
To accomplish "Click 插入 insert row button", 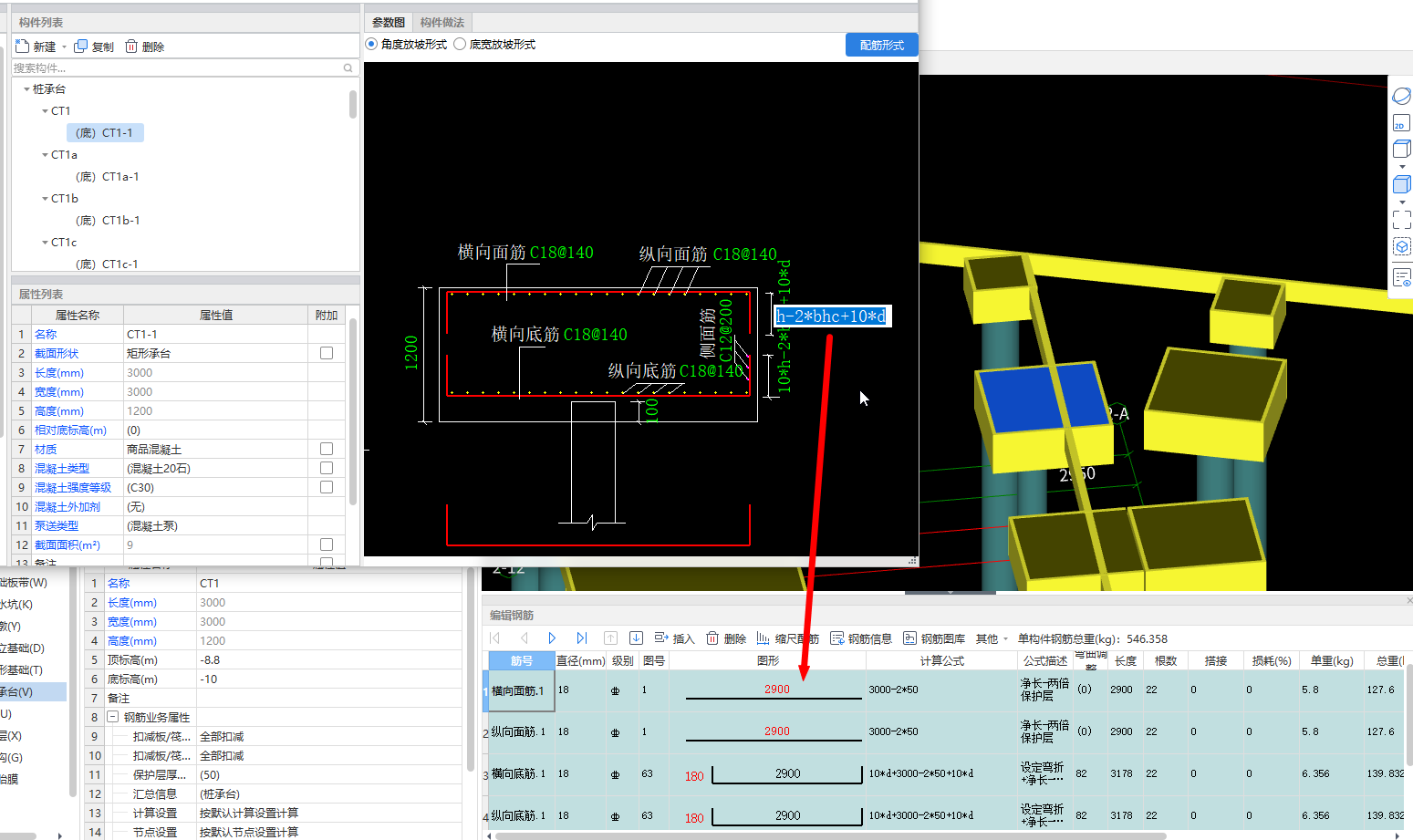I will click(x=674, y=638).
